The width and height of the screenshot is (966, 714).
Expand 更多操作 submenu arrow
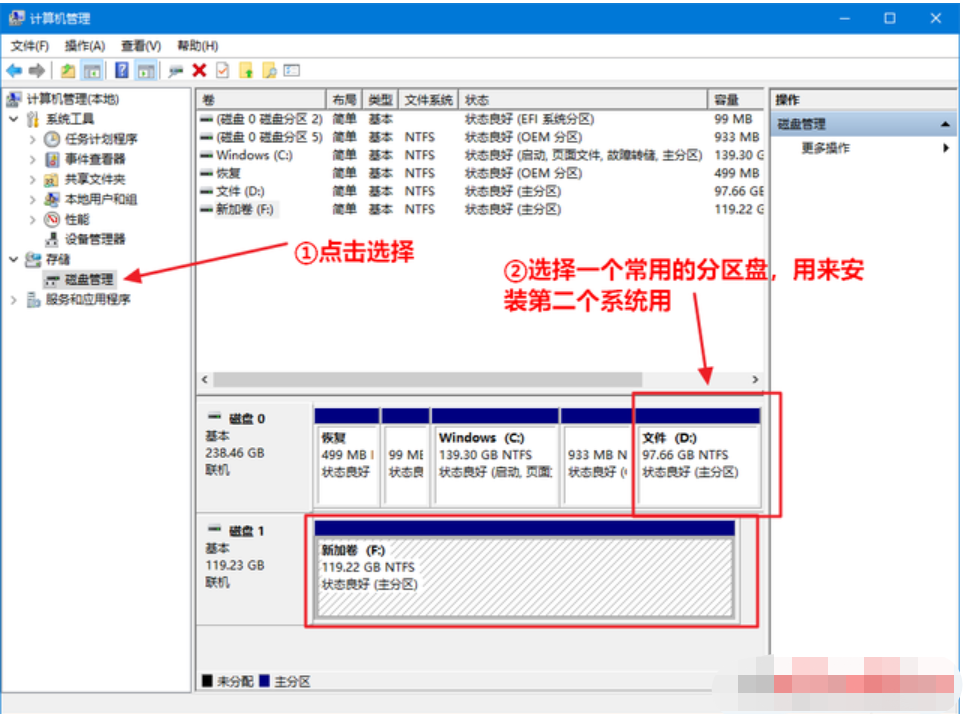945,148
